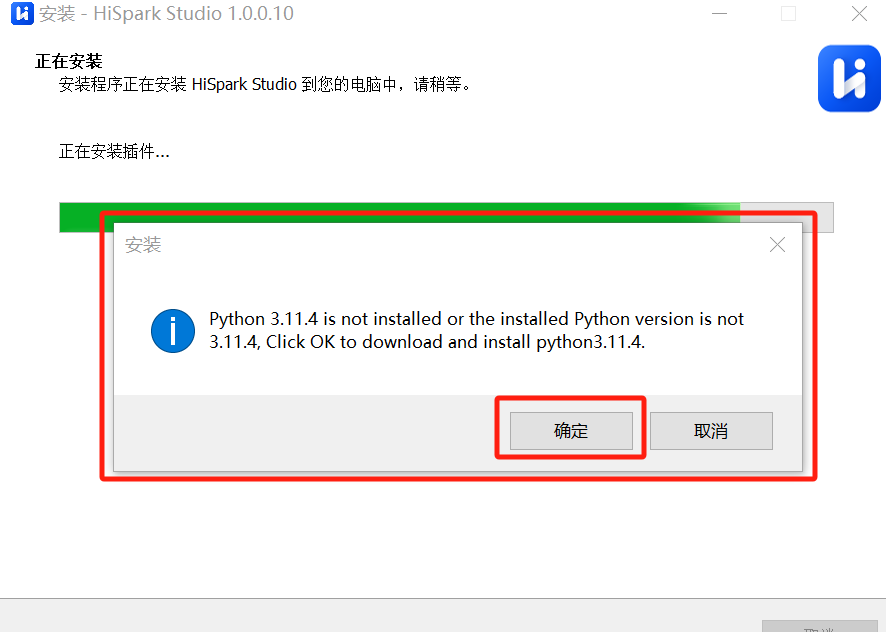Click the blue information icon in dialog
The height and width of the screenshot is (632, 886).
point(173,331)
